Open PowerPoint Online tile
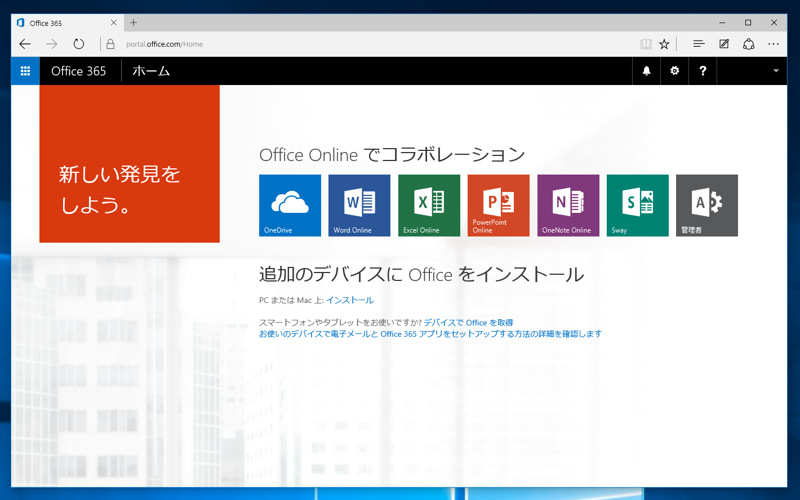This screenshot has height=500, width=800. click(498, 205)
